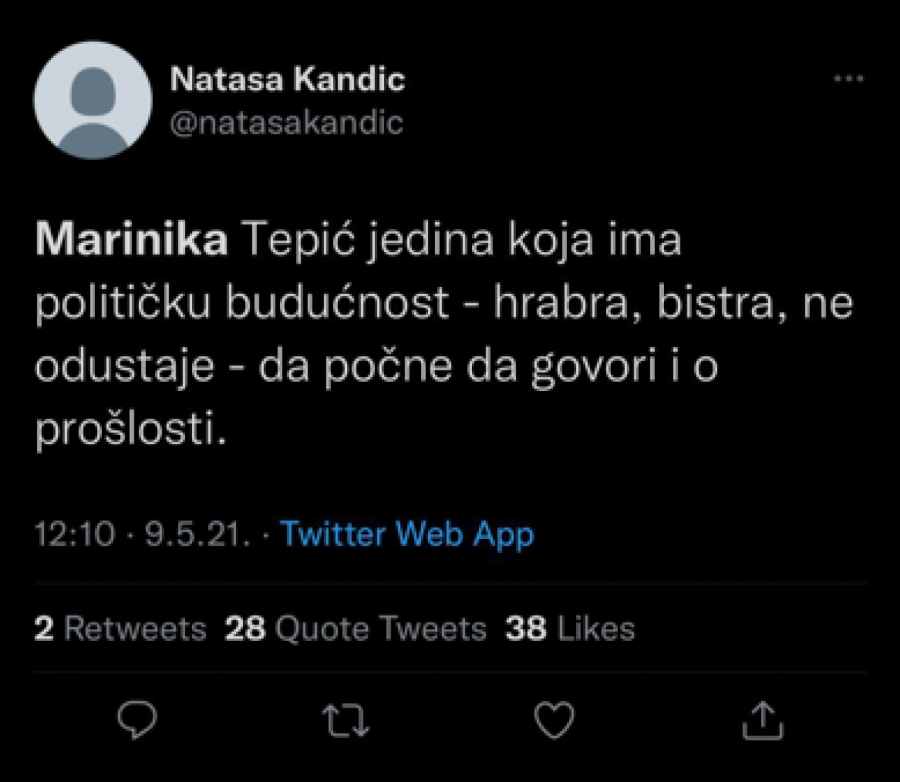Retweet the tweet about Marinika Tepić
Screen dimensions: 900x782
click(x=347, y=716)
